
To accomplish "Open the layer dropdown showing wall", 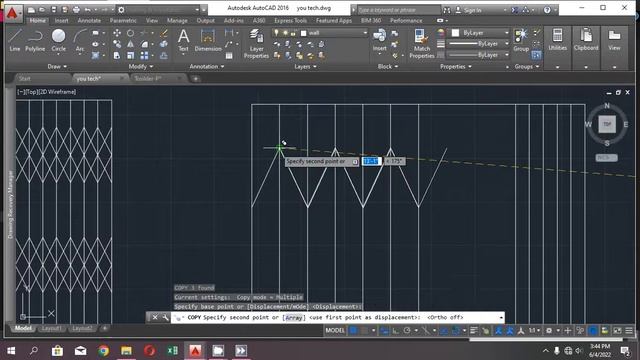I will [x=320, y=33].
